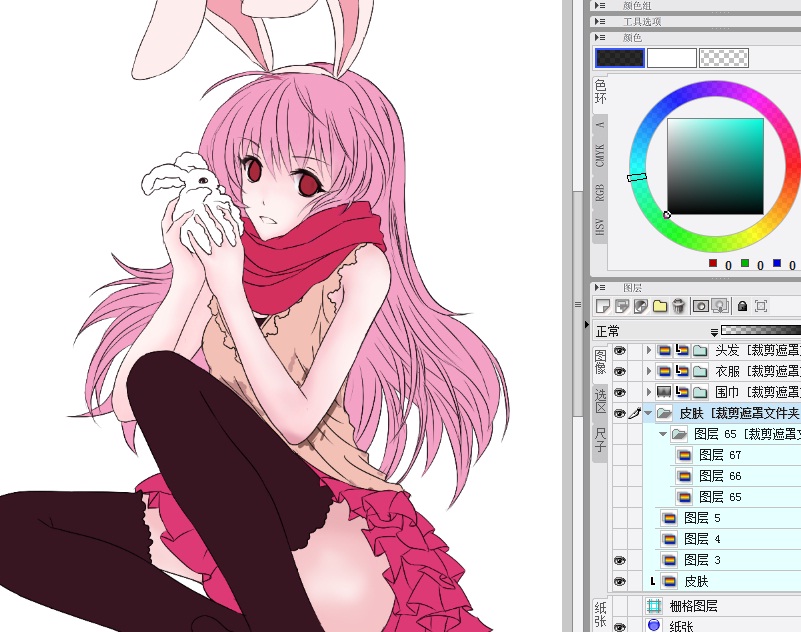Screen dimensions: 801x632
Task: Click clipping icon on 衣服 folder row
Action: coord(681,371)
